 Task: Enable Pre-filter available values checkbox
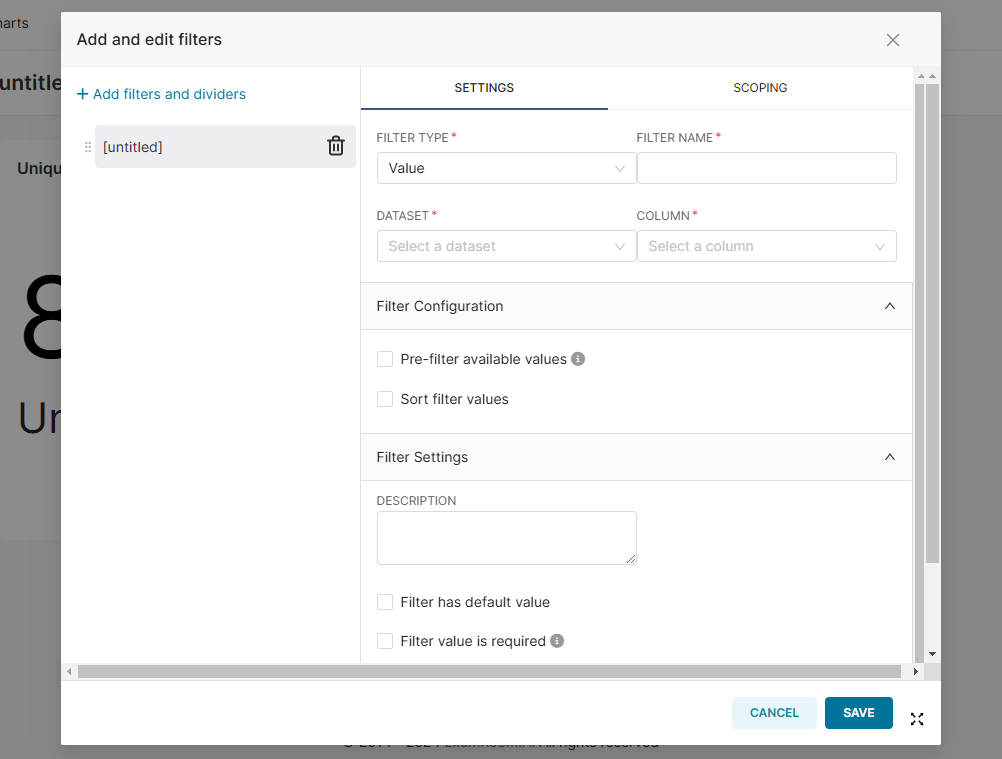385,359
